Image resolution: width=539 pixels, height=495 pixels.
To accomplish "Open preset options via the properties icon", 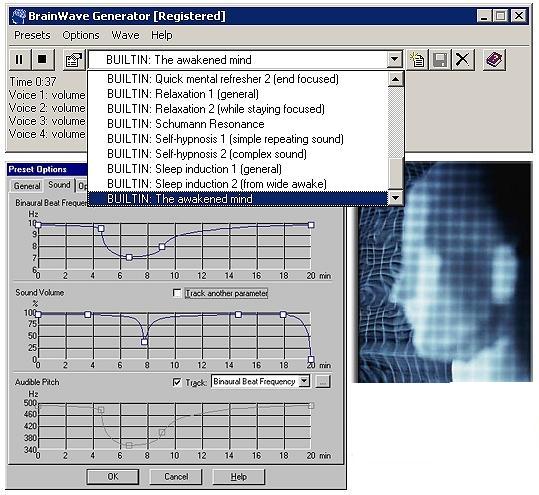I will click(x=74, y=60).
